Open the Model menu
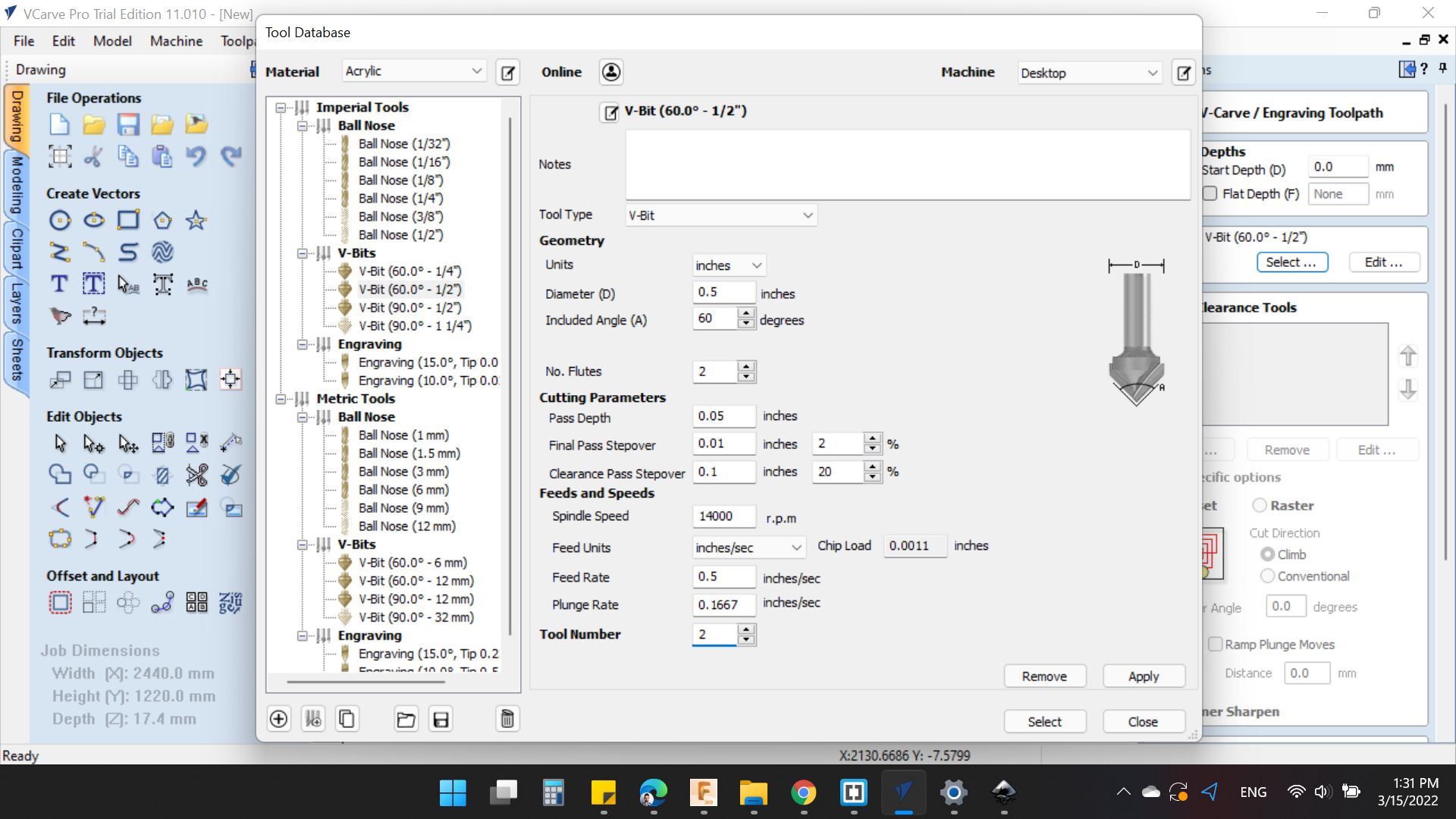This screenshot has width=1456, height=819. 112,41
